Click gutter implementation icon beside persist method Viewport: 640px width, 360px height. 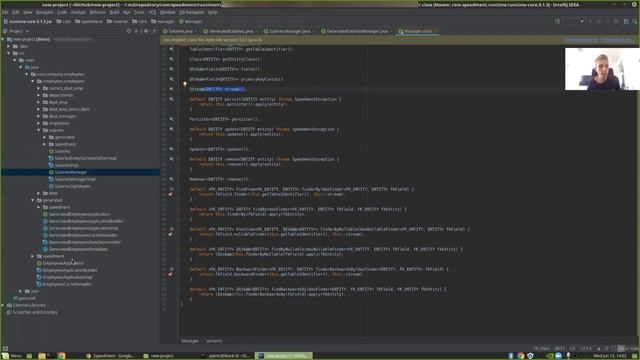click(x=171, y=99)
